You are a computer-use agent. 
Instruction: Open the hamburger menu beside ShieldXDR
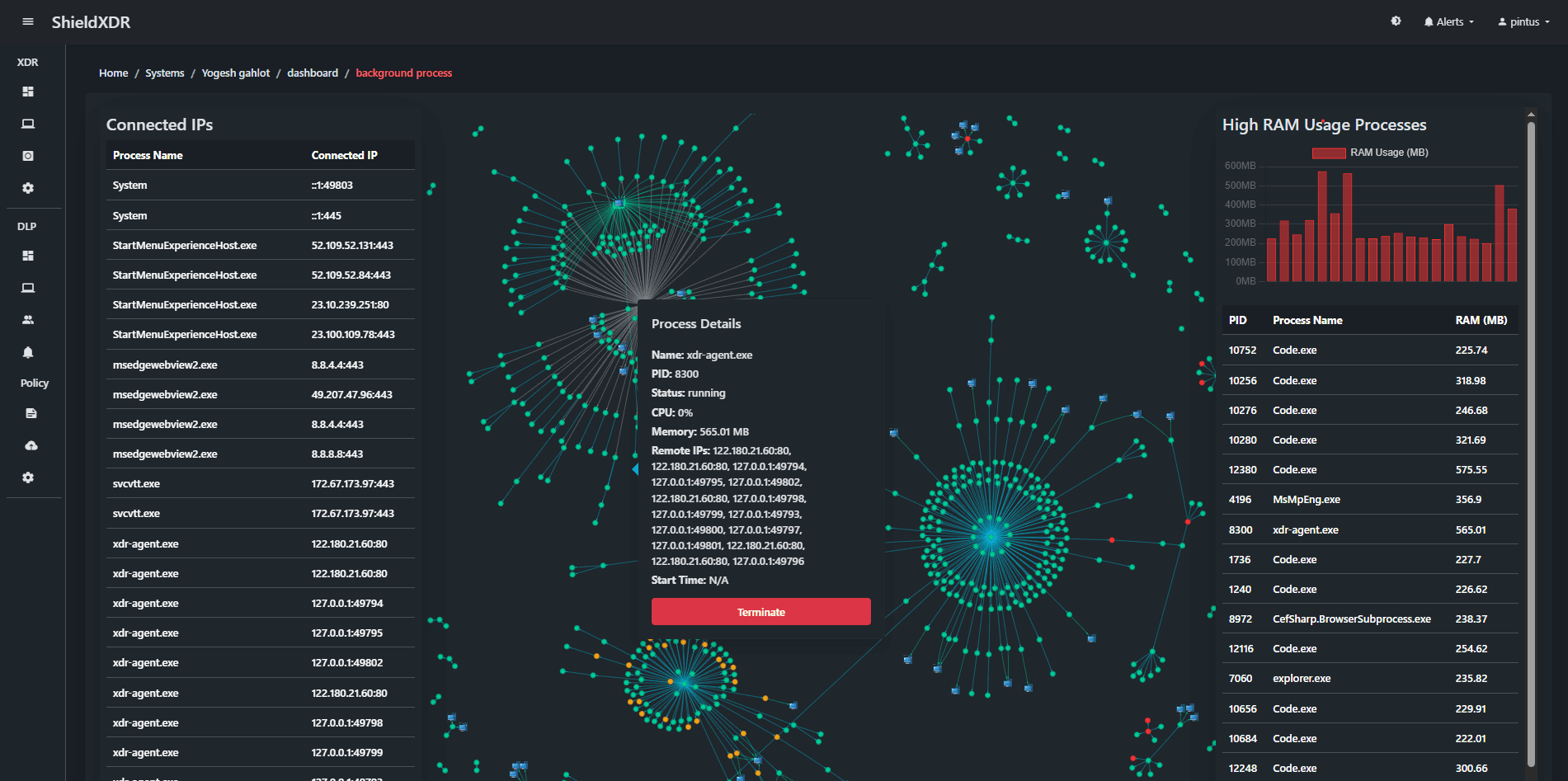coord(27,21)
